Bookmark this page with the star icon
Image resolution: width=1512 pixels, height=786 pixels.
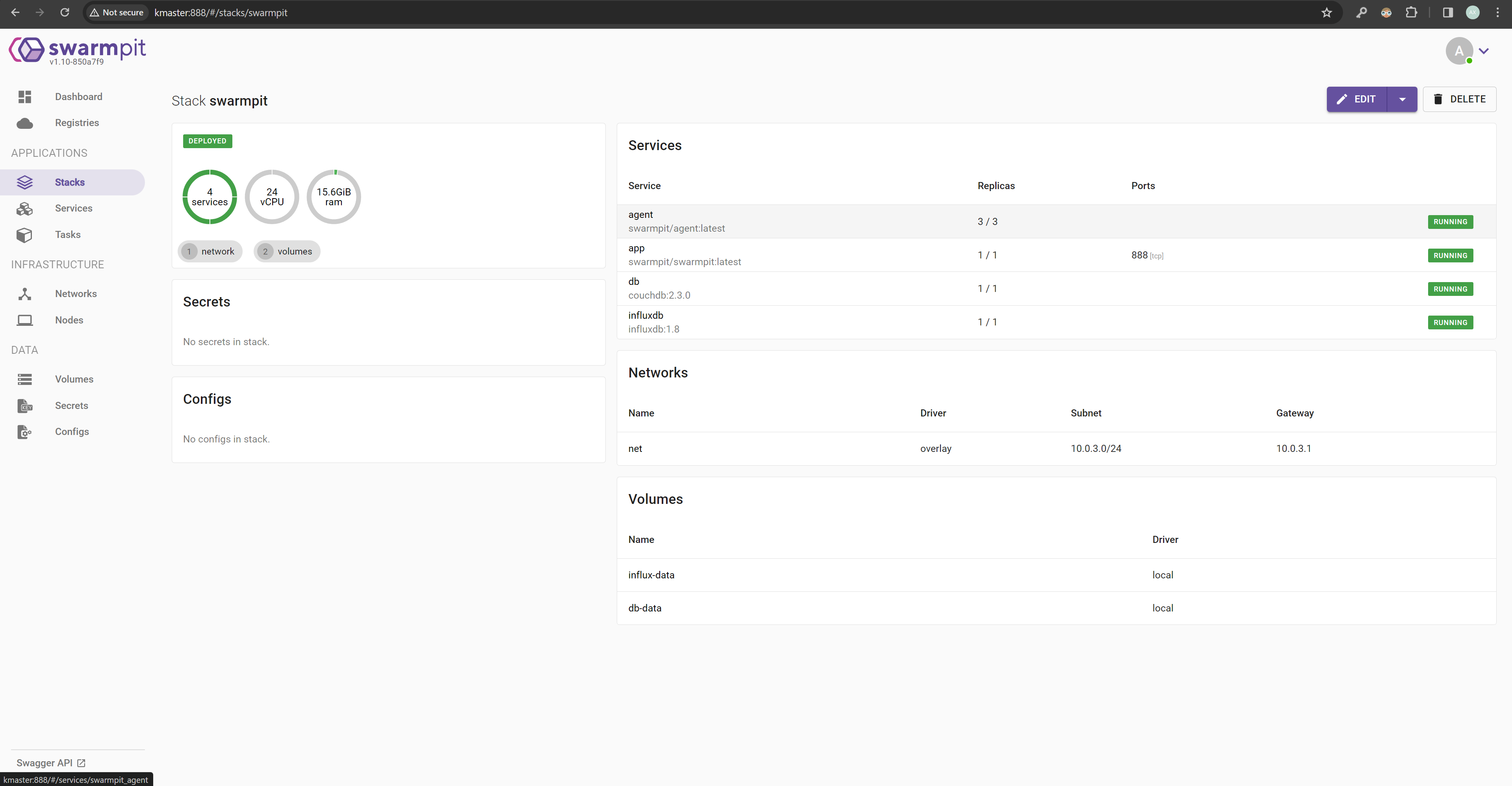coord(1326,12)
